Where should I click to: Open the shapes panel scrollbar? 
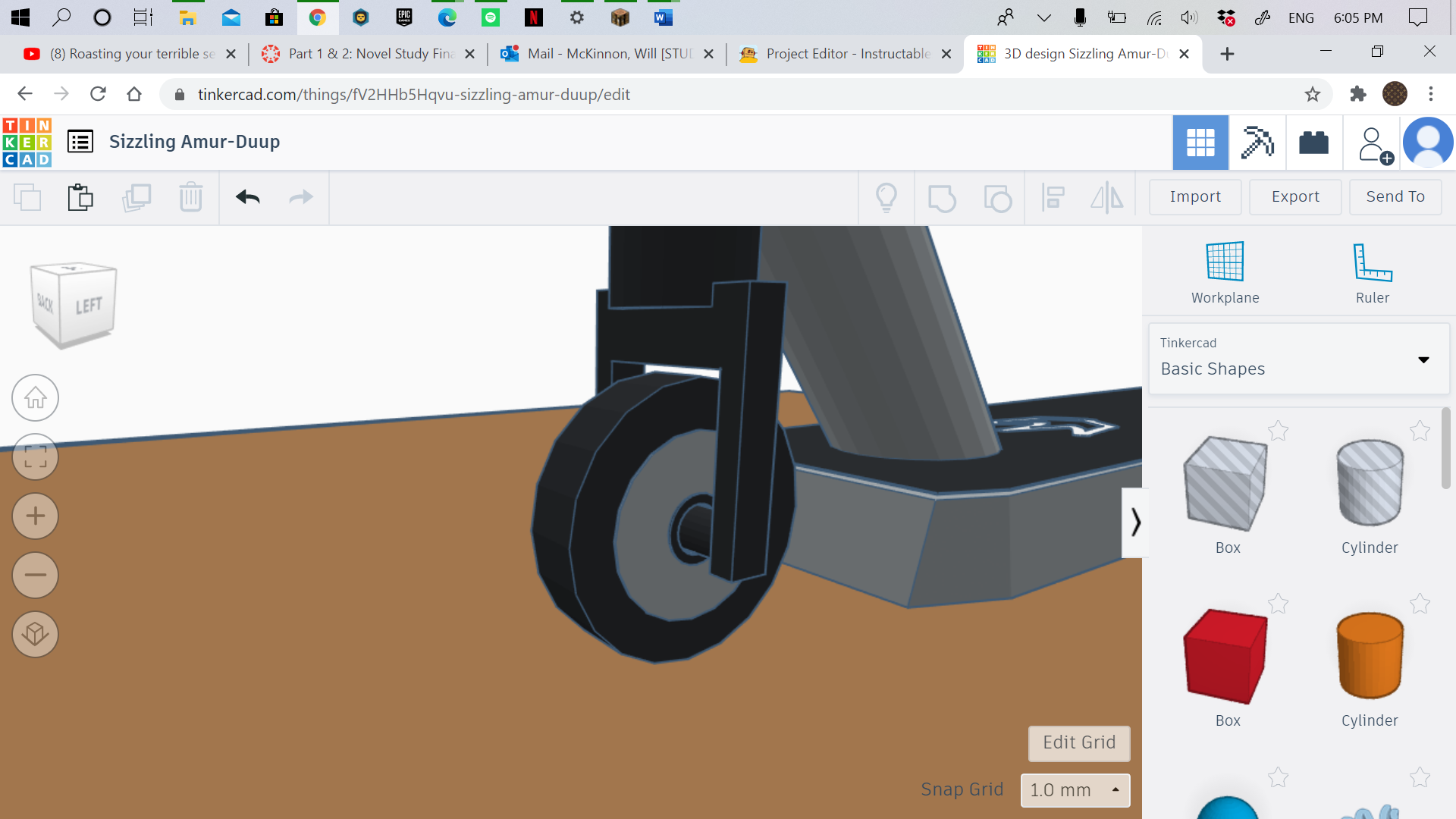(x=1445, y=448)
